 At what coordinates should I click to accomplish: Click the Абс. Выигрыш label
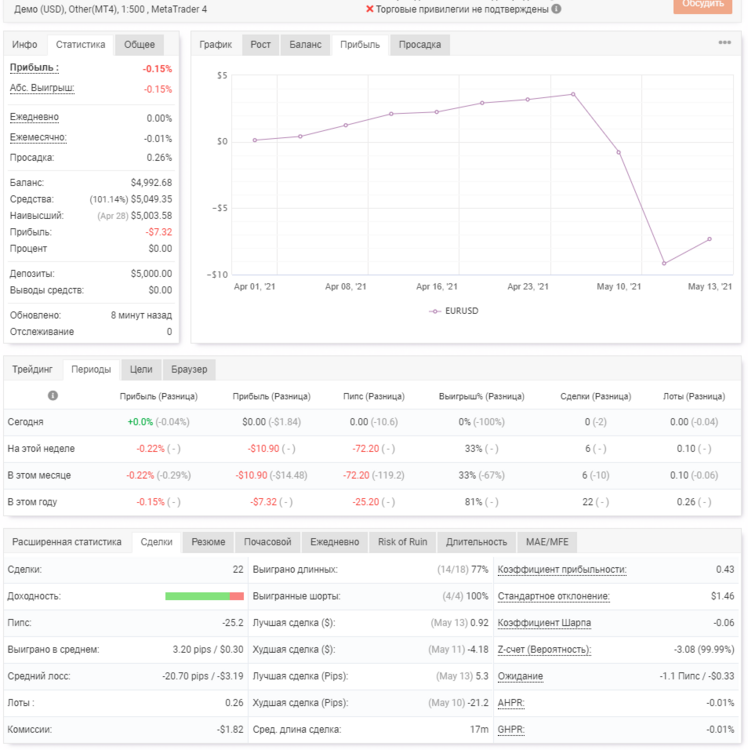click(x=42, y=88)
